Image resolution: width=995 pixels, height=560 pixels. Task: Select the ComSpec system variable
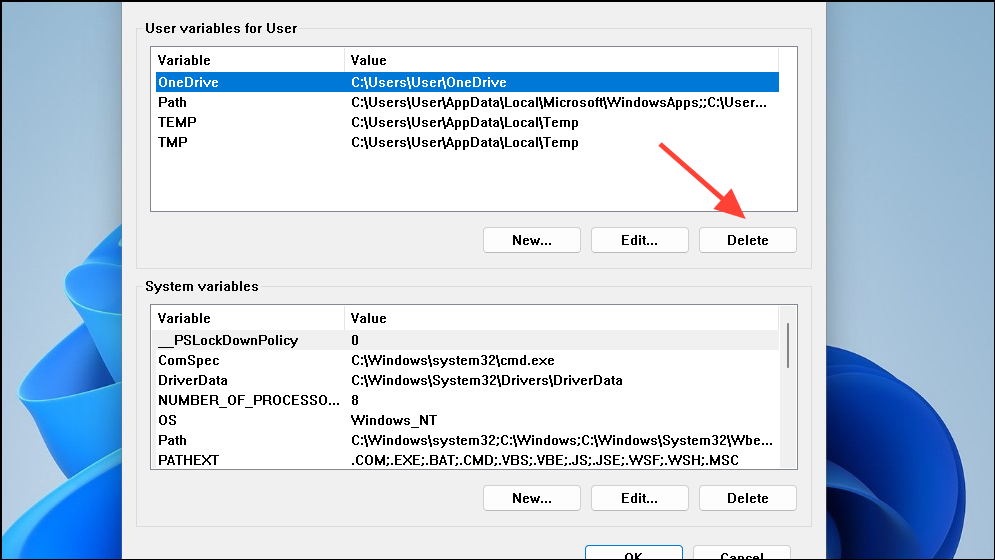coord(467,360)
